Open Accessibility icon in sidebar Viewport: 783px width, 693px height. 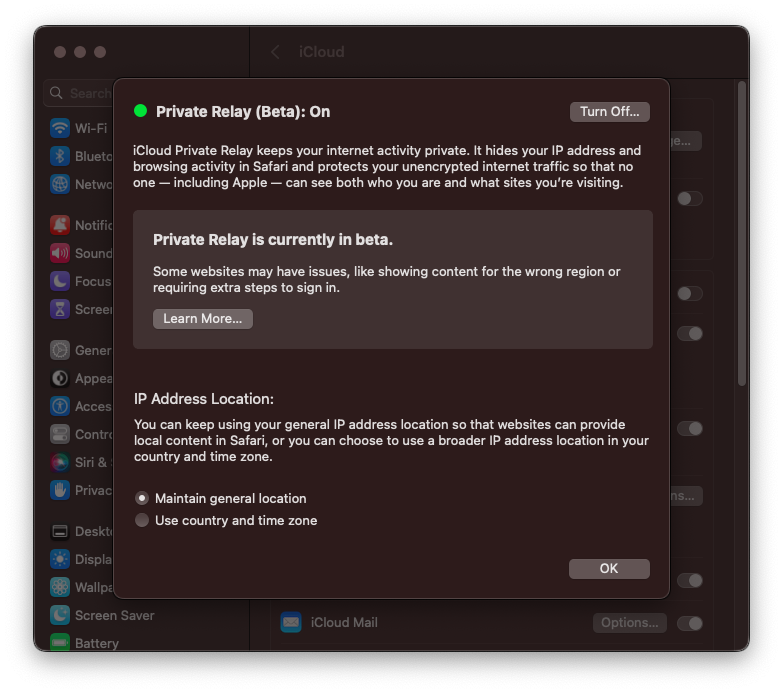coord(60,406)
